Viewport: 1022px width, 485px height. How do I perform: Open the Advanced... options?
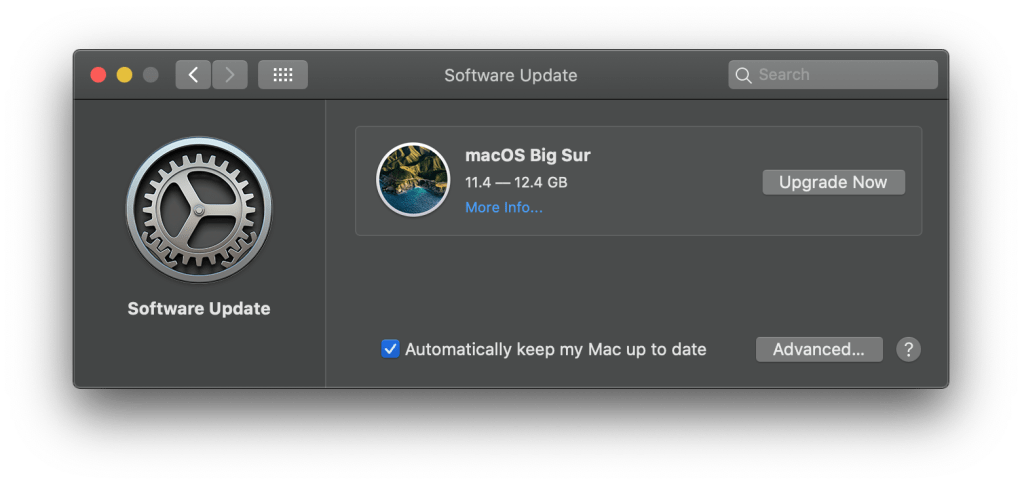point(819,349)
